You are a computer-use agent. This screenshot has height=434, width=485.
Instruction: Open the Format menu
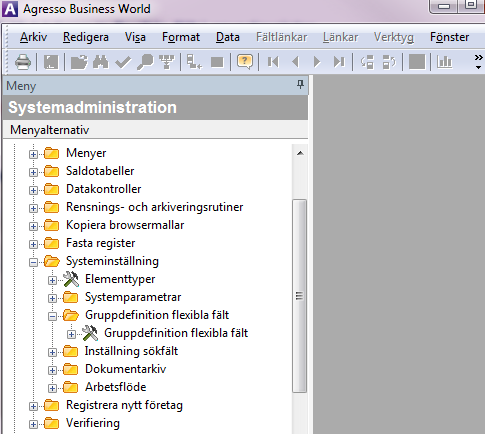tap(181, 37)
